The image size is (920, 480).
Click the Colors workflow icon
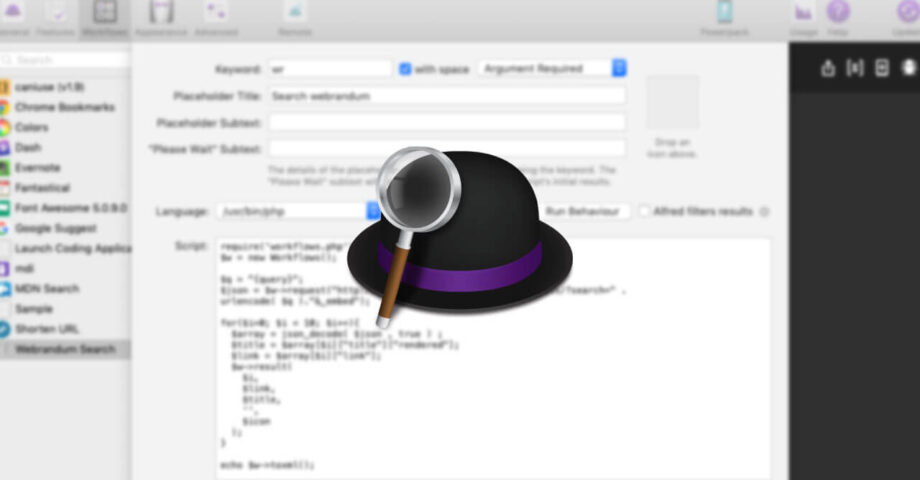(4, 127)
